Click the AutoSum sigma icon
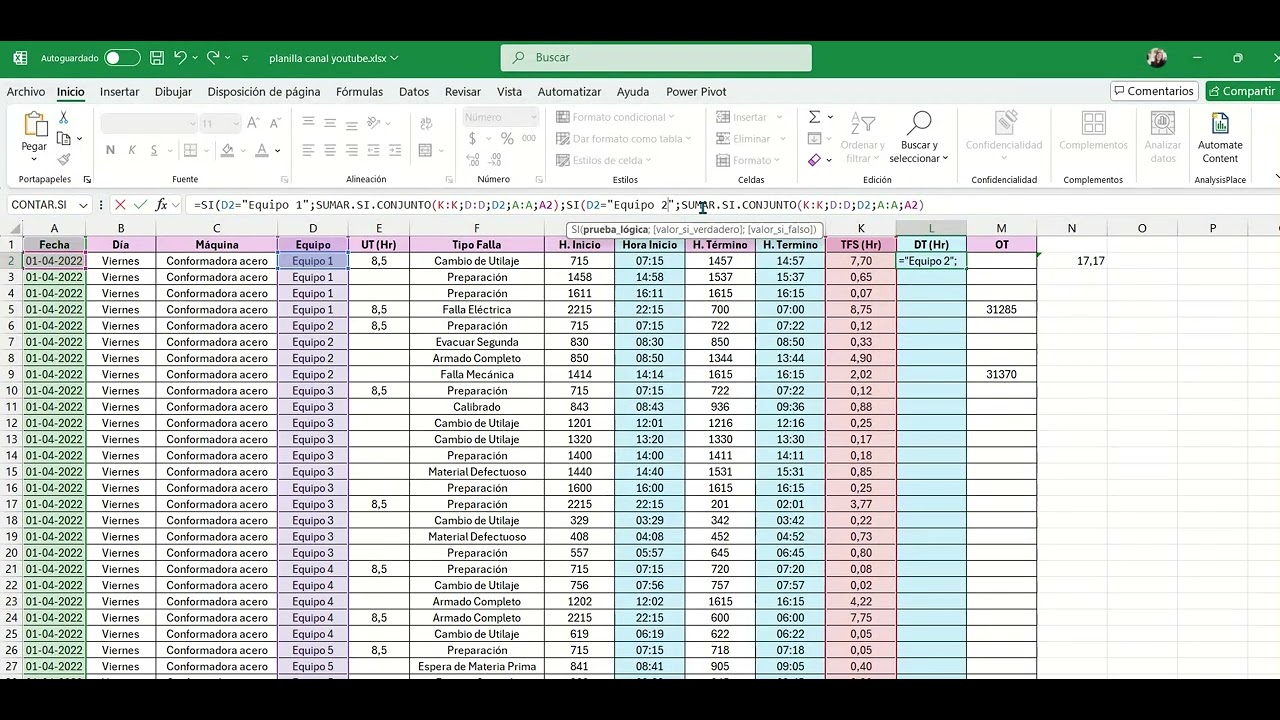Viewport: 1280px width, 720px height. [815, 117]
